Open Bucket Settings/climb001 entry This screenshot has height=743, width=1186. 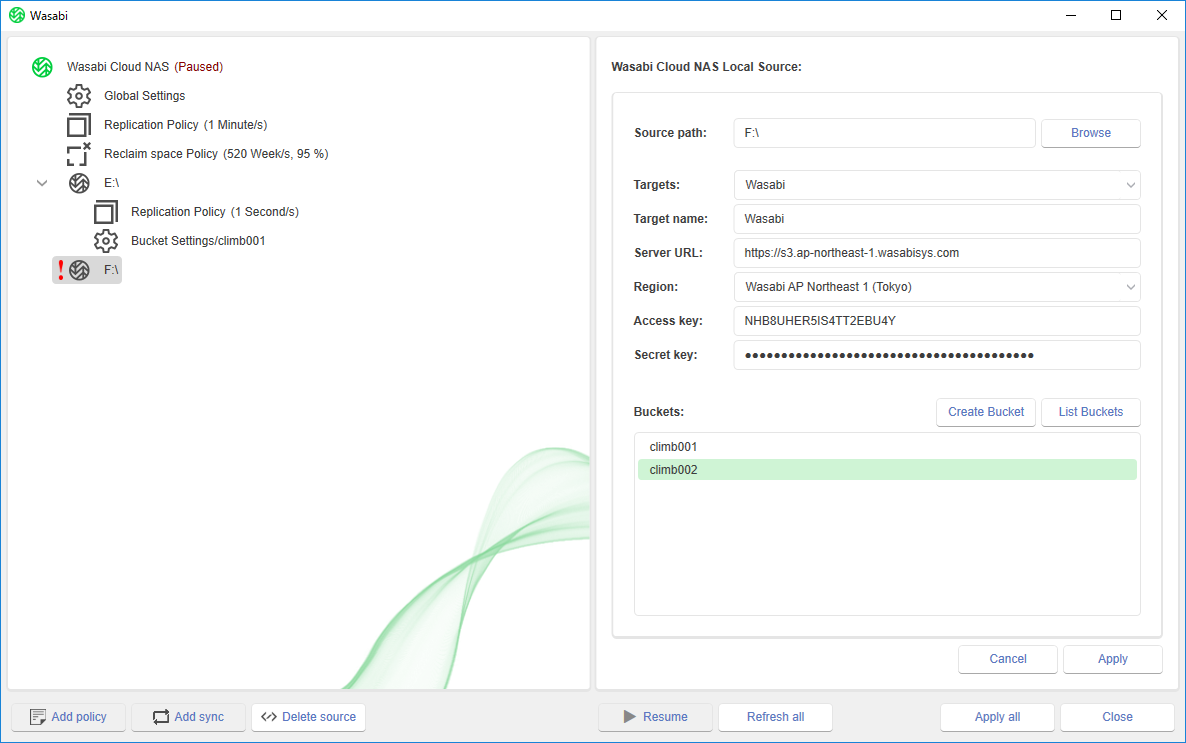(198, 241)
